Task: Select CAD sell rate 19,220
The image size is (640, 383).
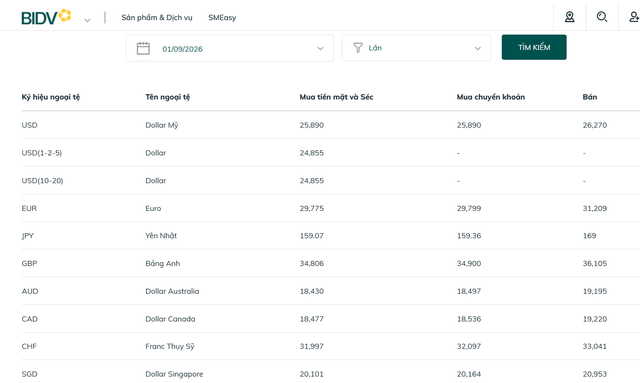Action: coord(595,319)
